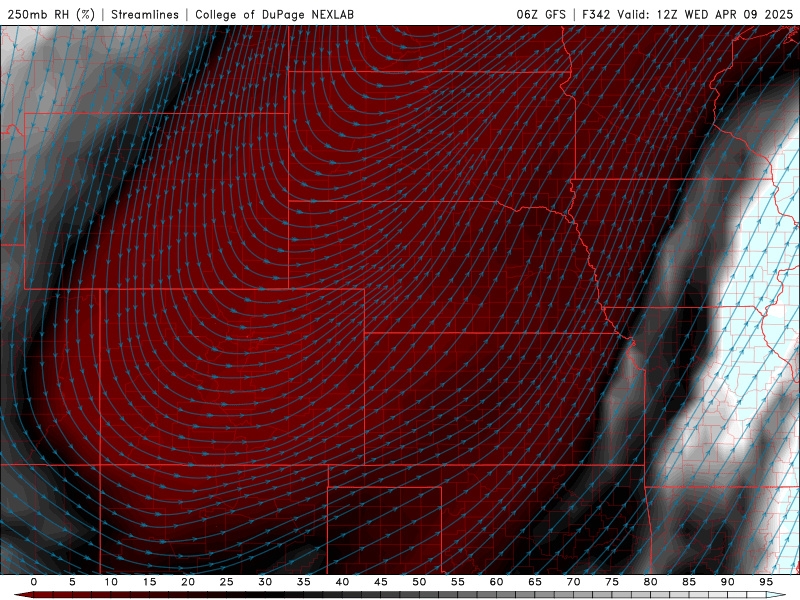
Task: Click the colorbar label "80"
Action: (x=650, y=582)
